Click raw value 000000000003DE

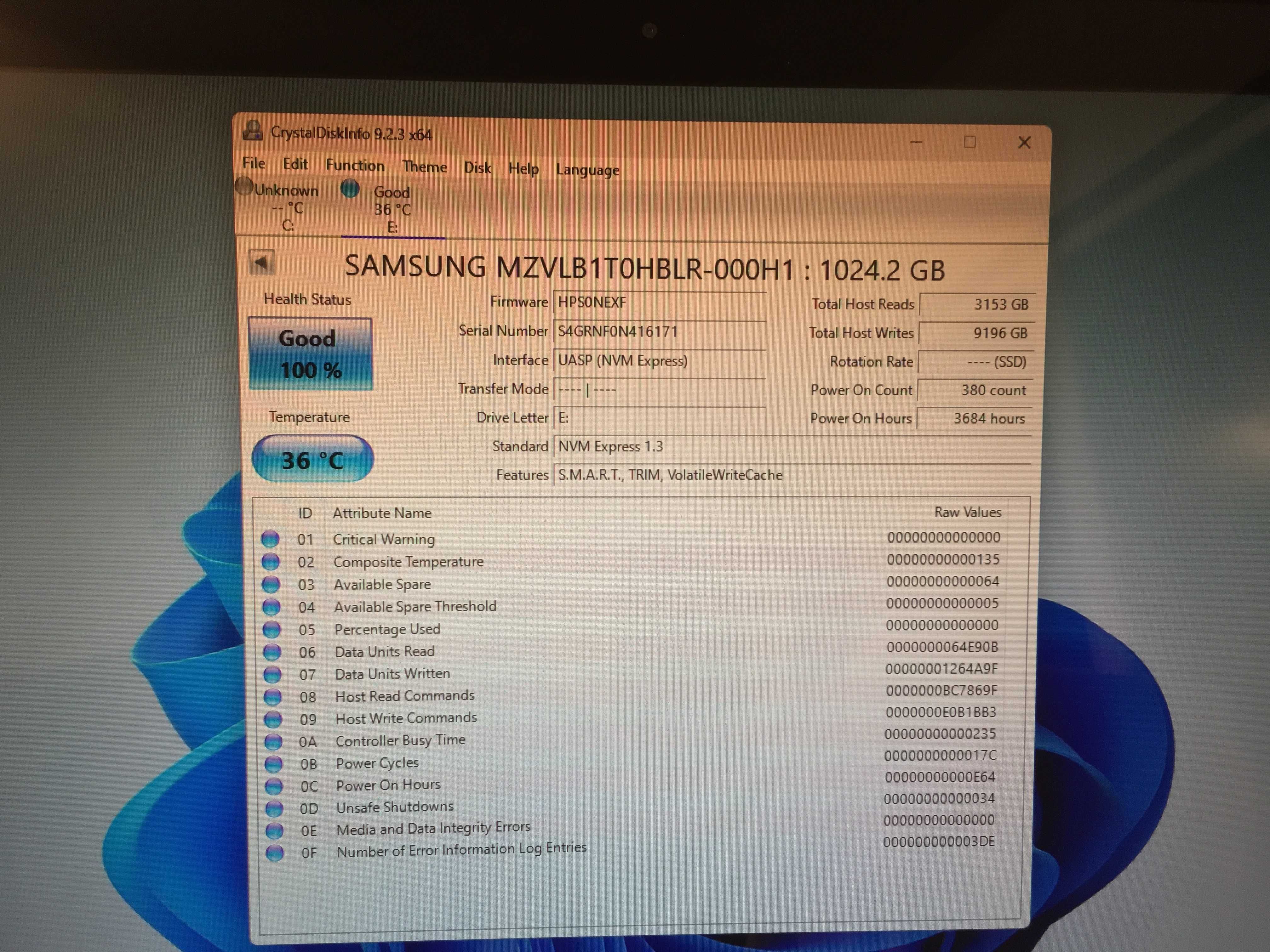(x=939, y=842)
